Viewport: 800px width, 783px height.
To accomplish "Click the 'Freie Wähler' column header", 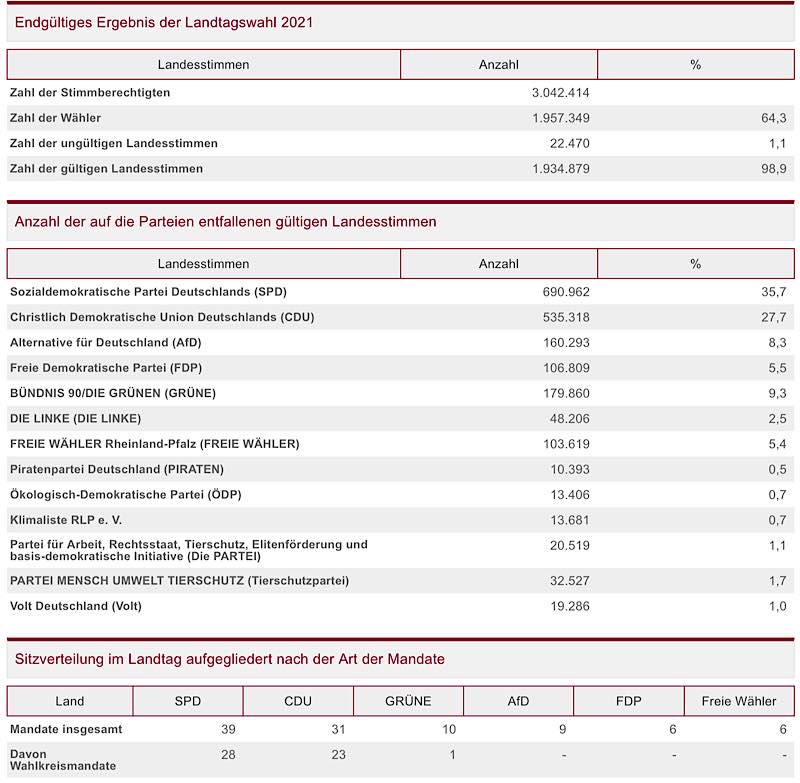I will pos(739,701).
